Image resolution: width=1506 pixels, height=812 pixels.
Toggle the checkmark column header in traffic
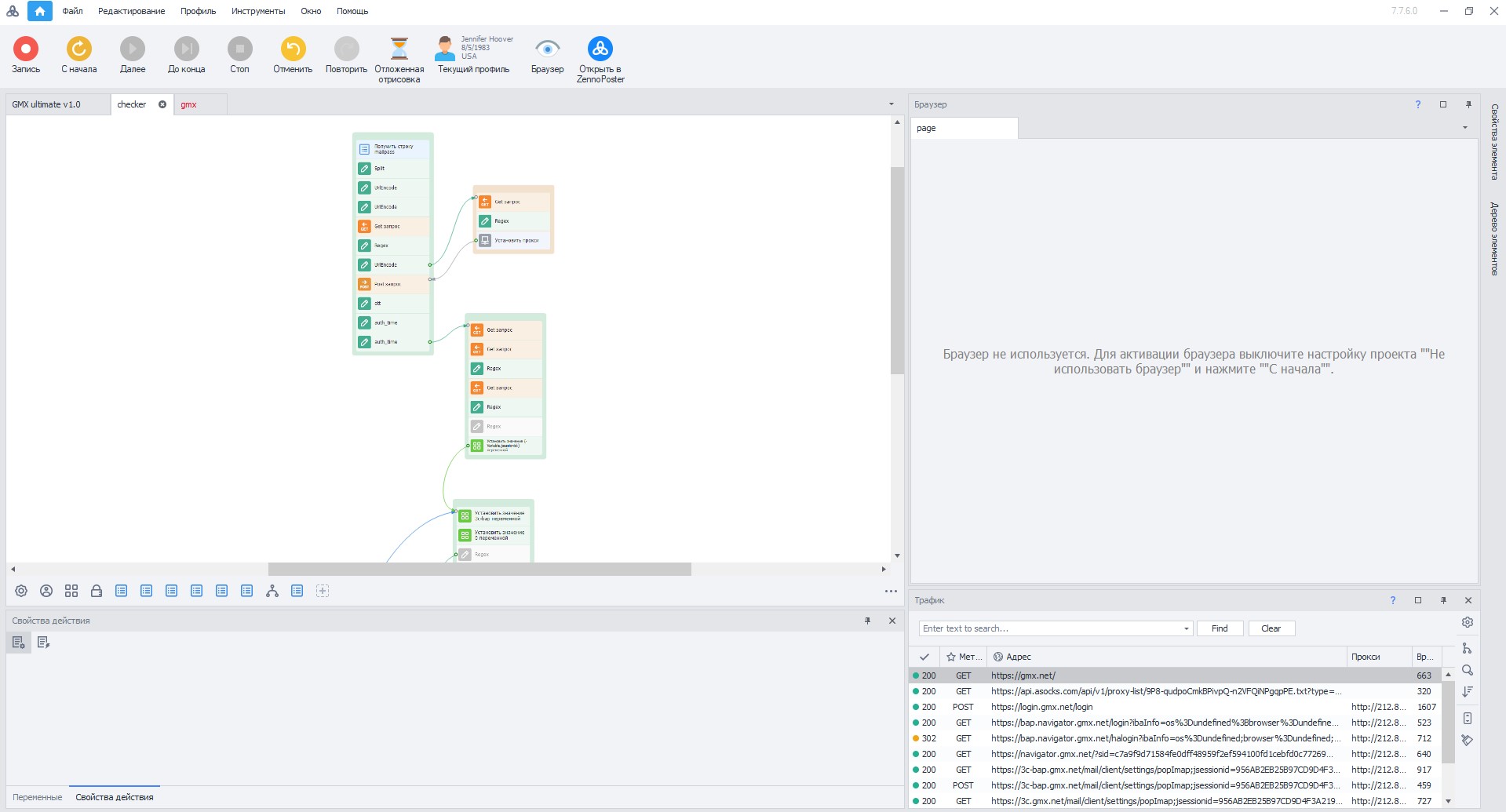coord(924,657)
